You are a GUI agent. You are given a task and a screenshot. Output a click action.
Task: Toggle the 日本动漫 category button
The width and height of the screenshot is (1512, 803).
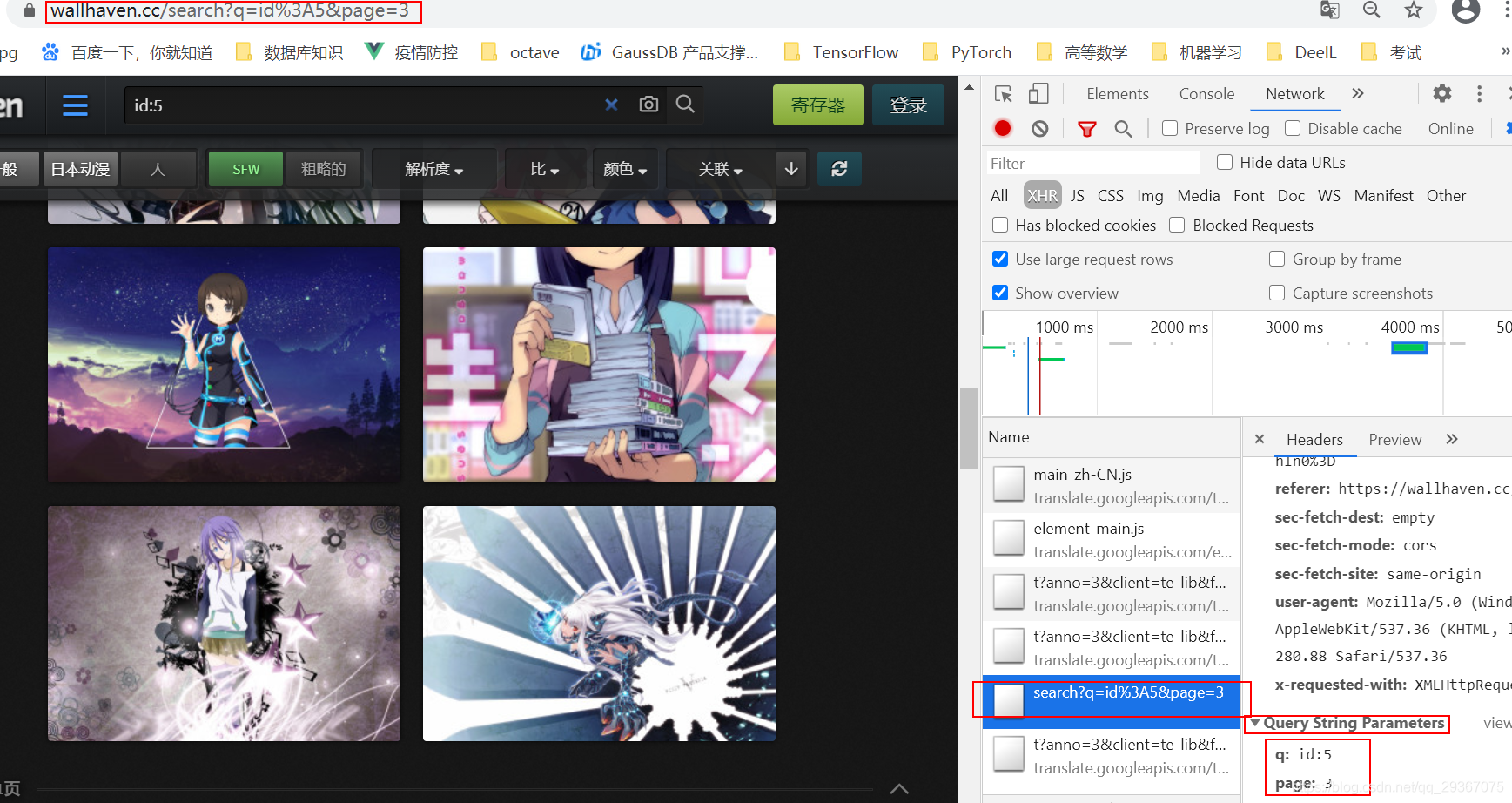[x=80, y=169]
